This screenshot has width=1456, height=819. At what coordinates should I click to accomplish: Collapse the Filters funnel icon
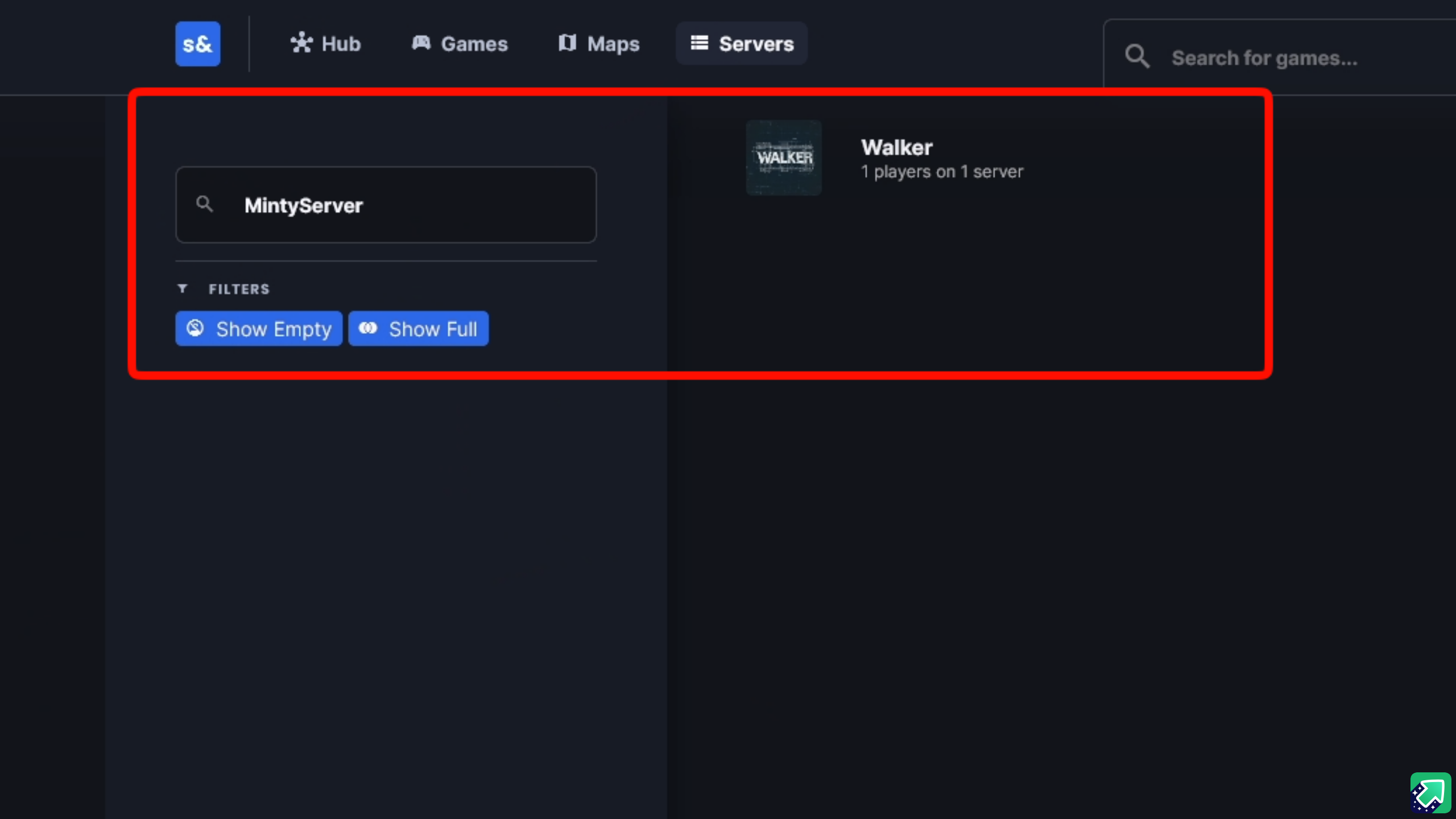pyautogui.click(x=183, y=289)
